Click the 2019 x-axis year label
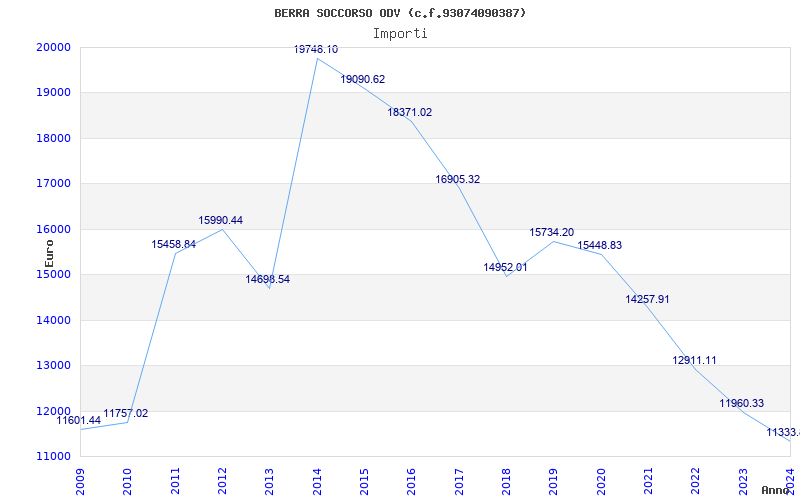 [554, 482]
